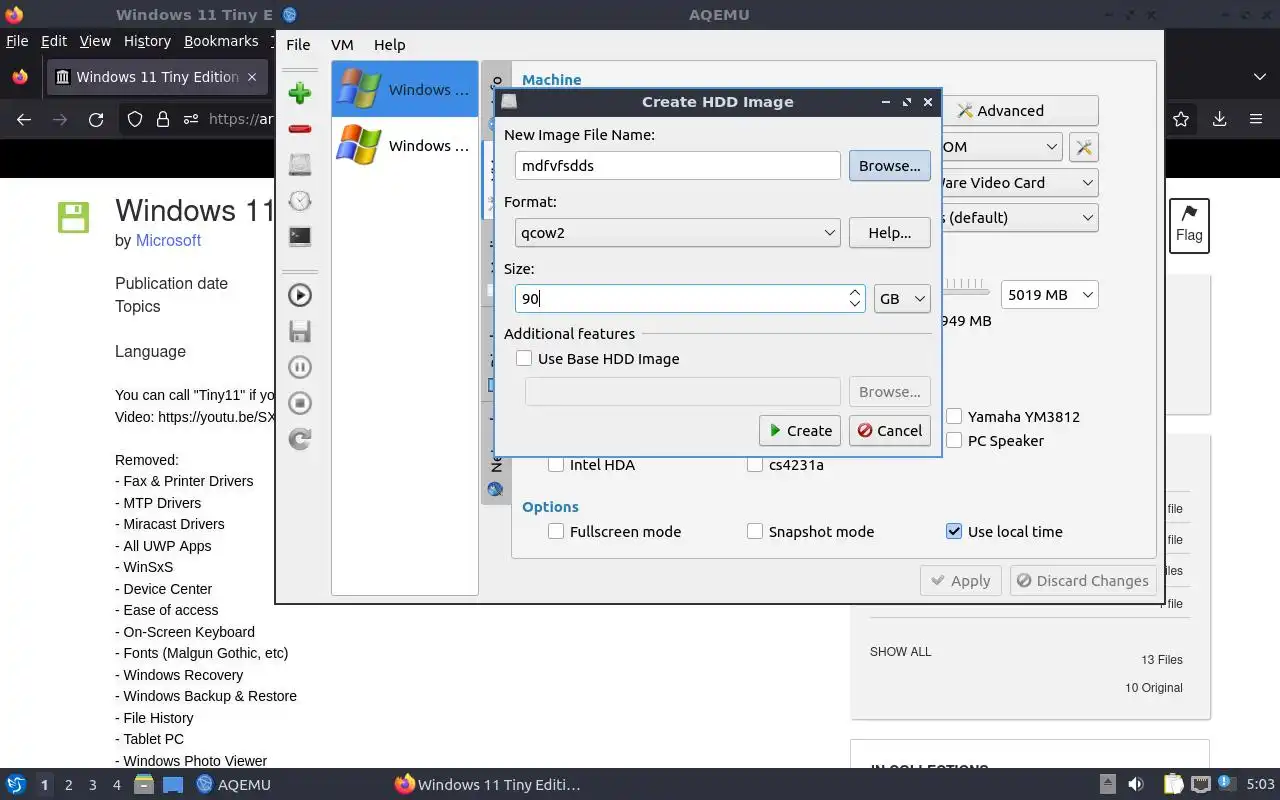Toggle the PC Speaker checkbox
Viewport: 1280px width, 800px height.
pos(954,440)
